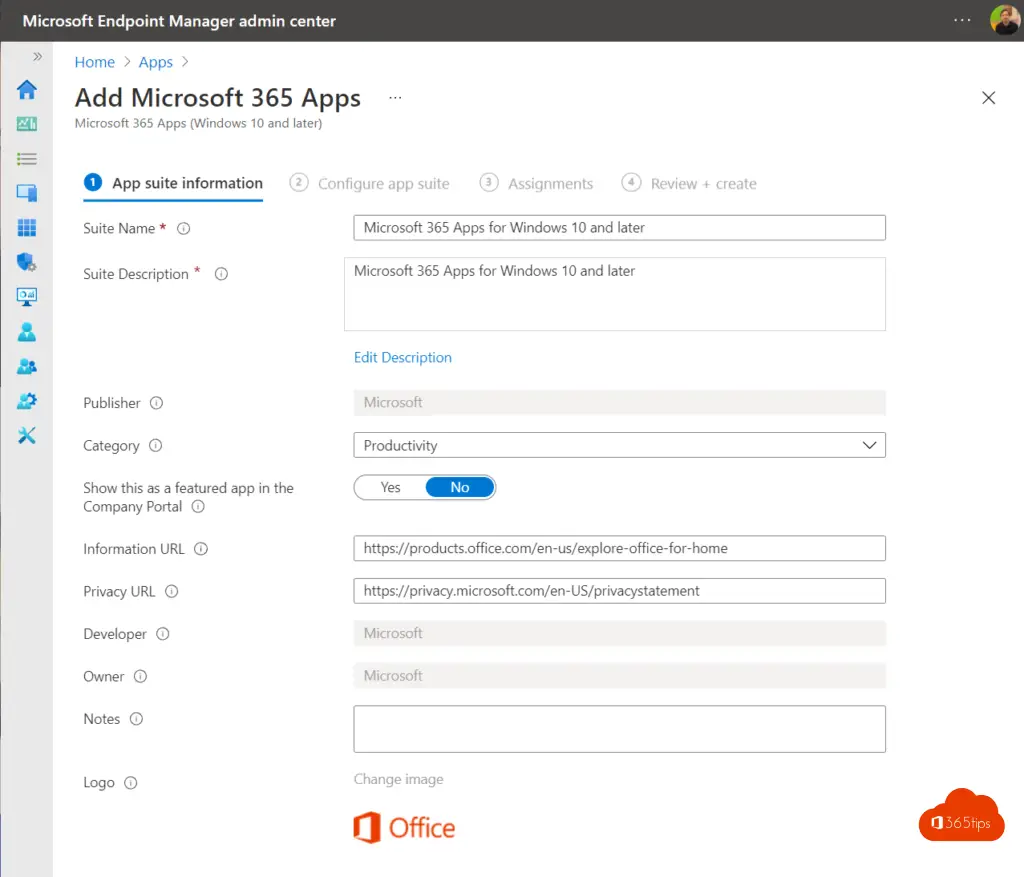Show info tooltip for Logo
This screenshot has width=1024, height=877.
point(131,783)
